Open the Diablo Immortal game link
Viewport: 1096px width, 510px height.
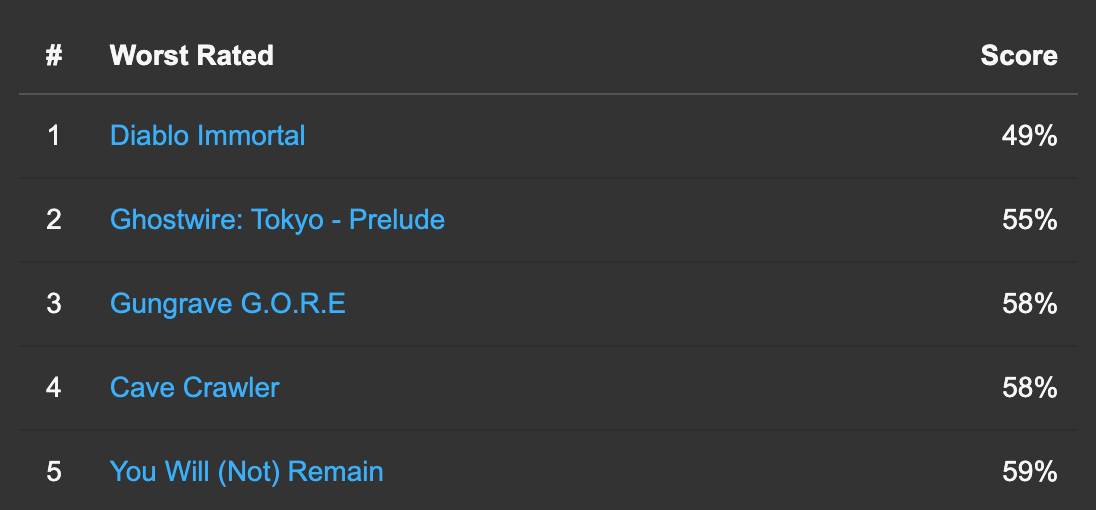tap(207, 135)
